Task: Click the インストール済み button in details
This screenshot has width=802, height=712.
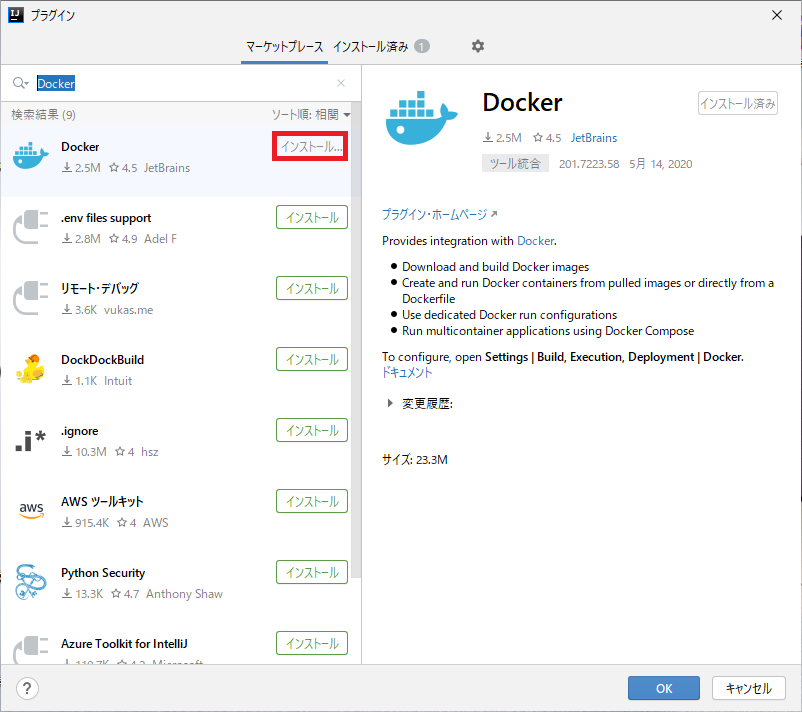Action: tap(738, 103)
